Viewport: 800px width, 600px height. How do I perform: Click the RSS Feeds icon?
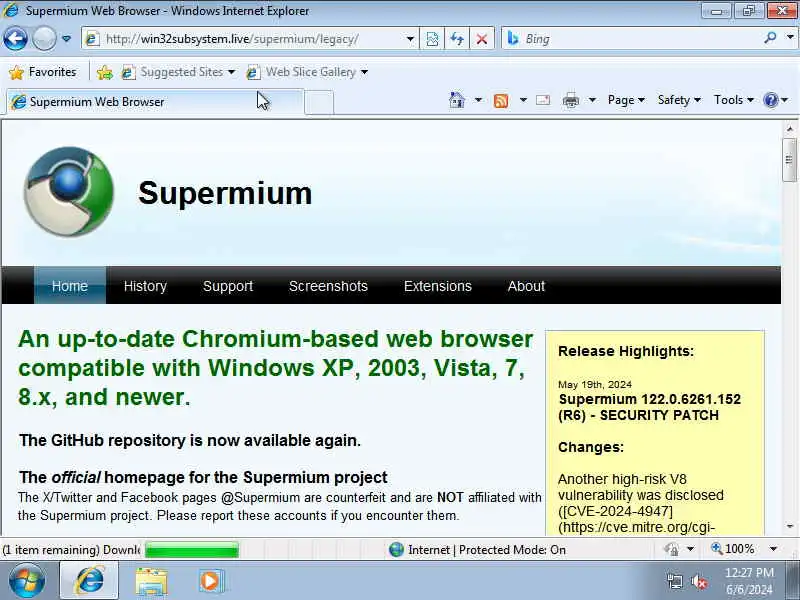pyautogui.click(x=501, y=101)
